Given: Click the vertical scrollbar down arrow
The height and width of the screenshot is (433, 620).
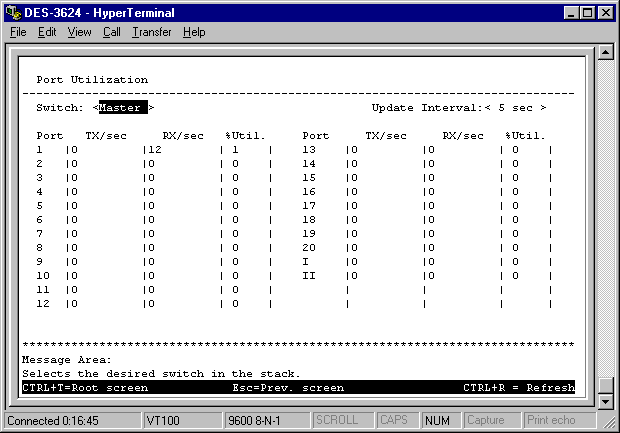Looking at the screenshot, I should (x=604, y=401).
